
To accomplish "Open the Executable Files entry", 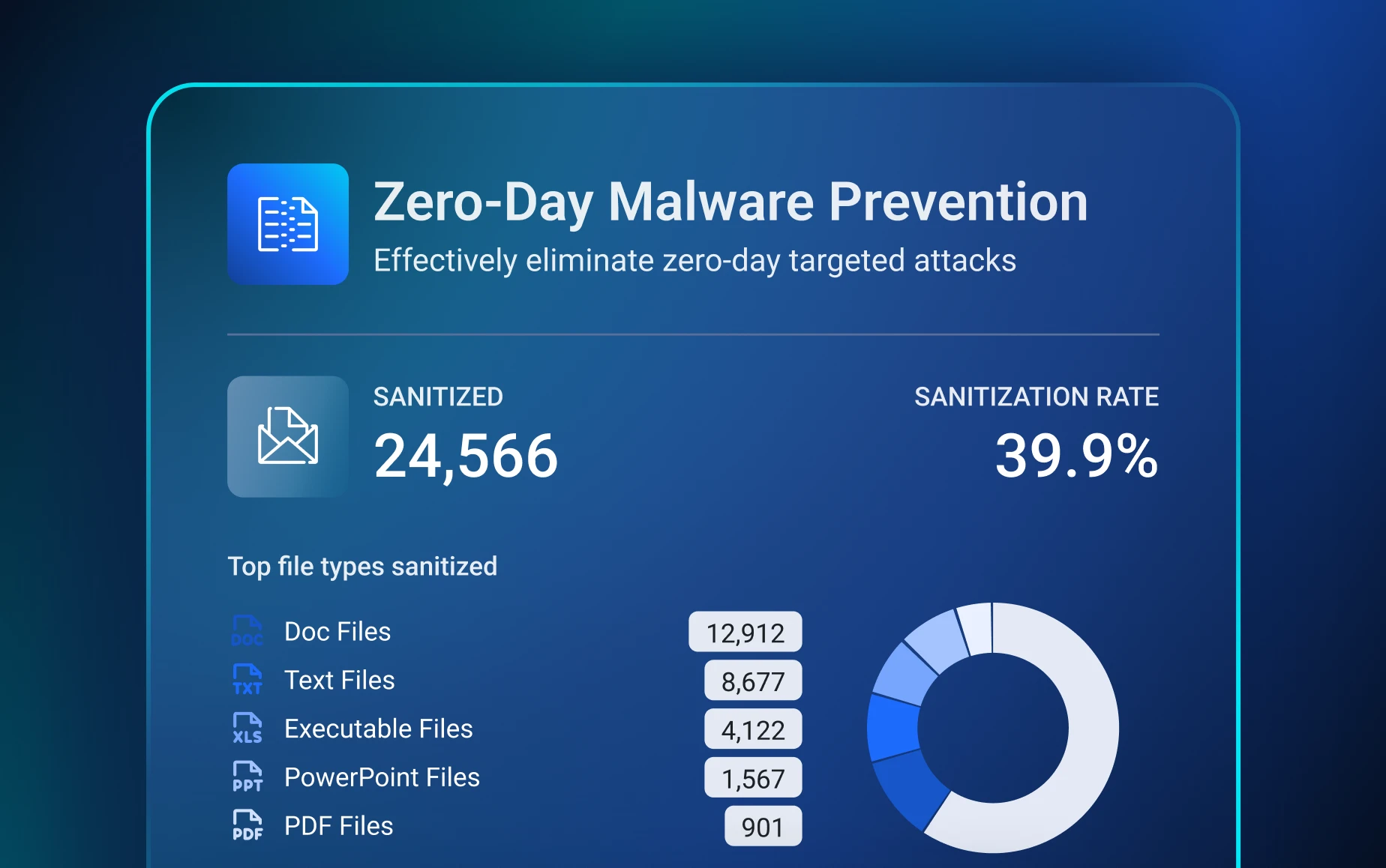I will (379, 729).
